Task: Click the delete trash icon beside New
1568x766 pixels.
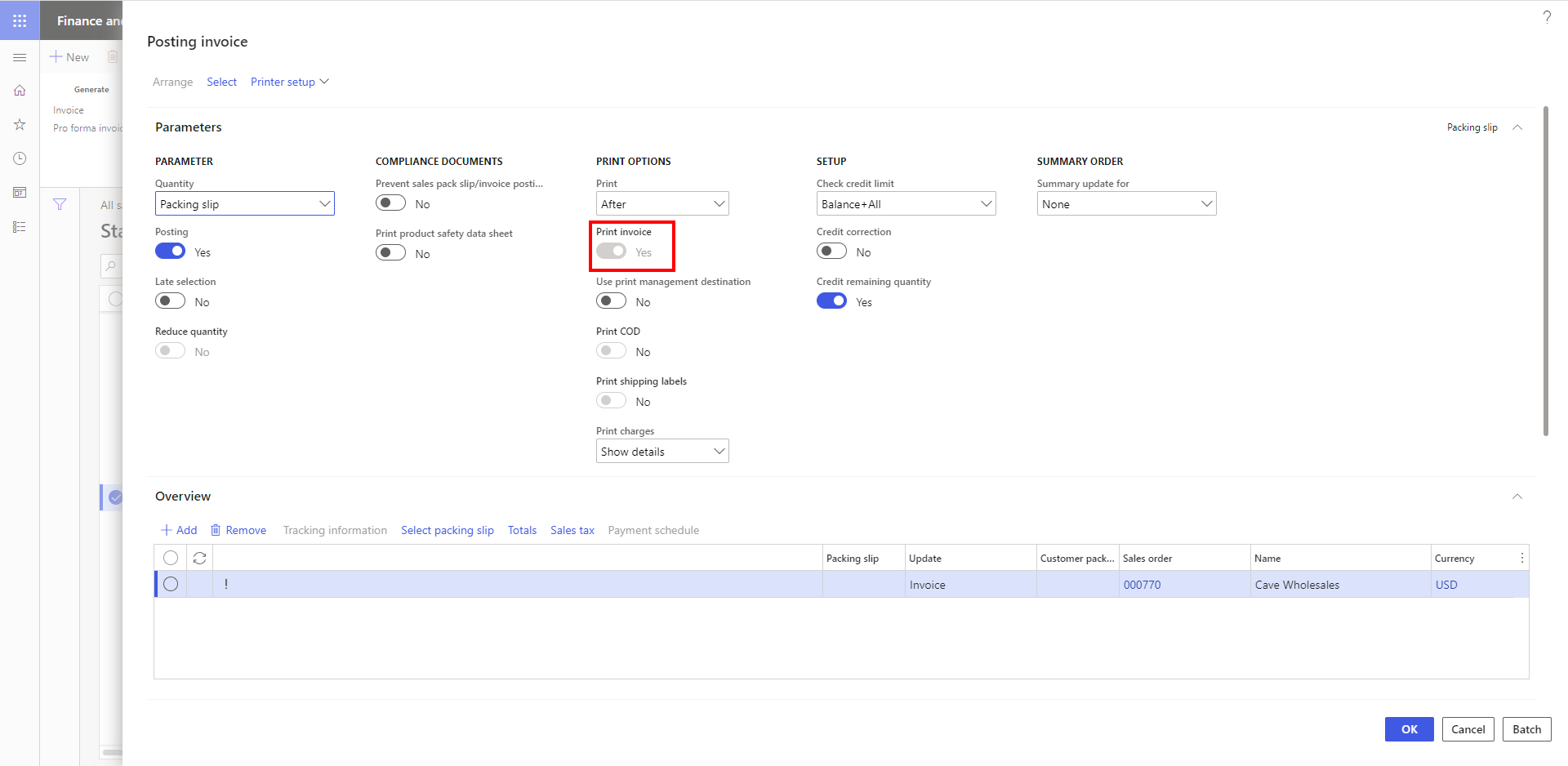Action: coord(113,57)
